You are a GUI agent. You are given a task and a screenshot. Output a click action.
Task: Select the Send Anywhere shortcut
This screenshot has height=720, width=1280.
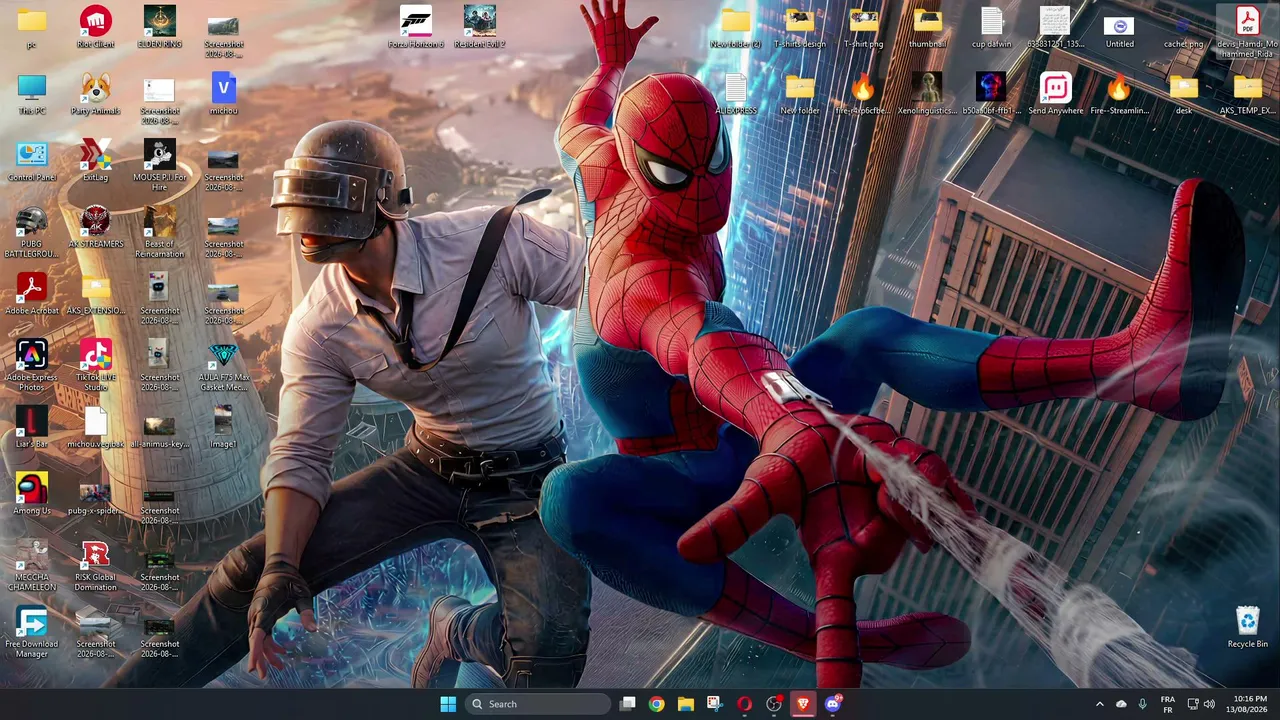[1055, 94]
